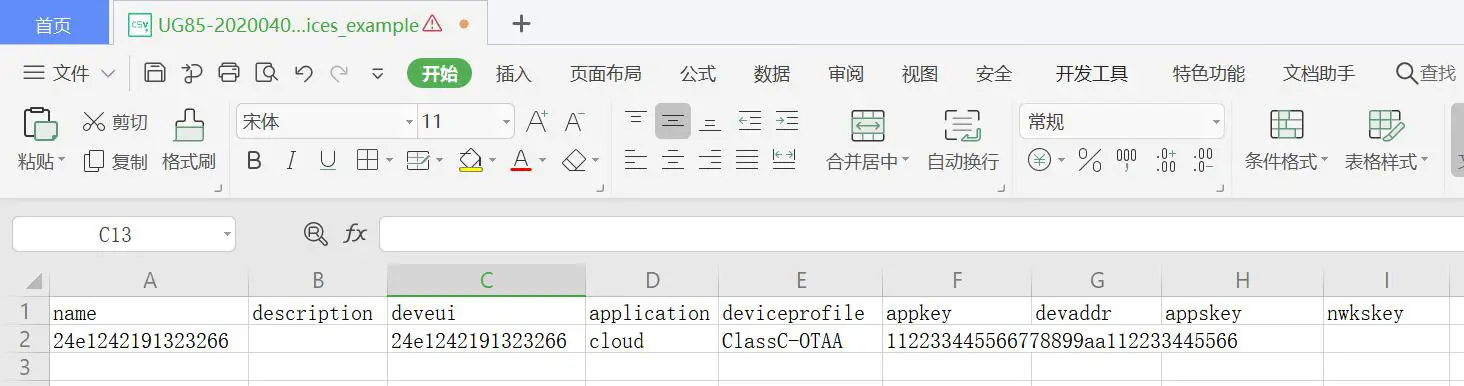Switch to the 数据 tab
The width and height of the screenshot is (1464, 386).
click(x=772, y=73)
